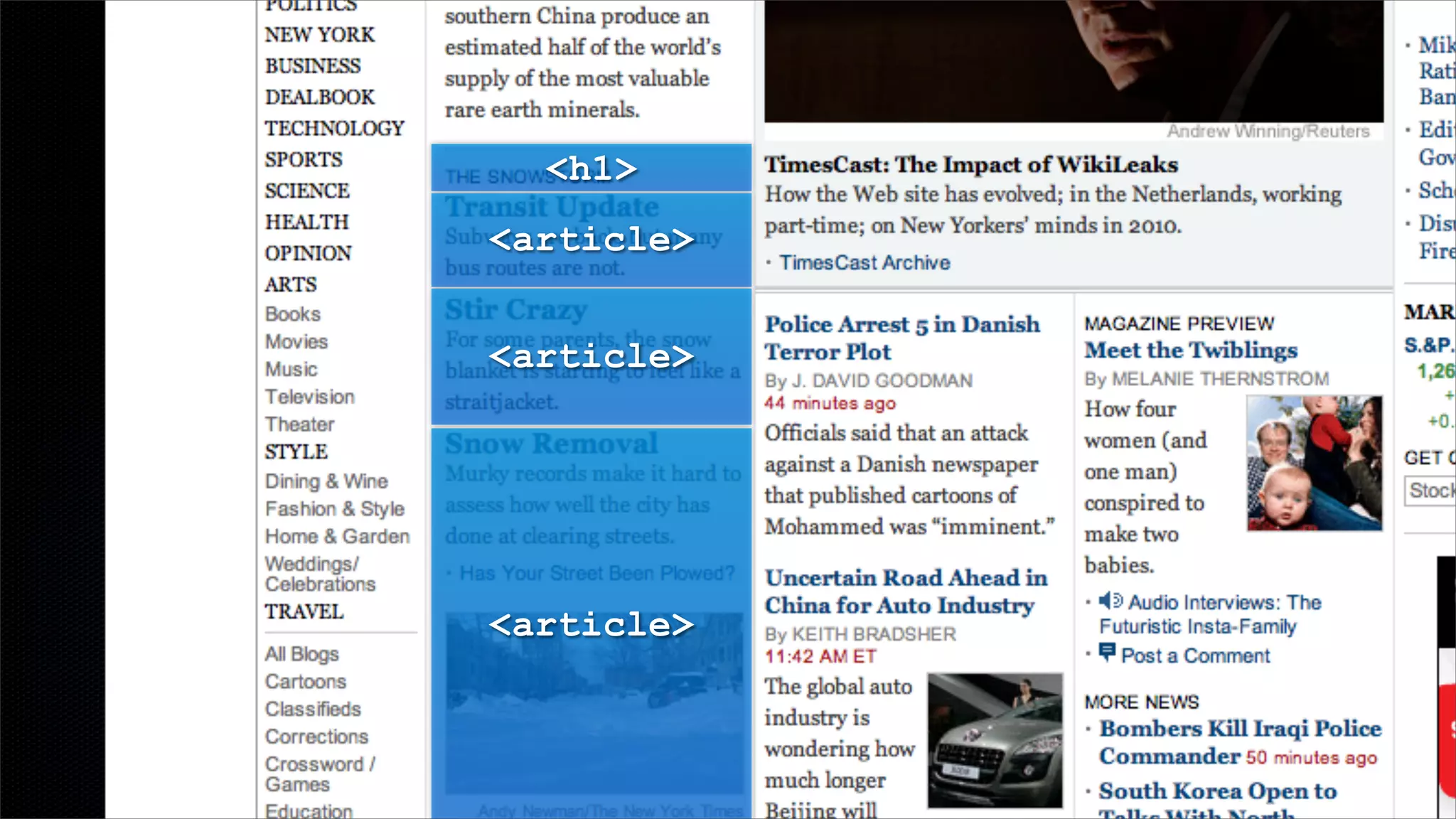Open Classifieds link
The image size is (1456, 819).
coord(313,710)
